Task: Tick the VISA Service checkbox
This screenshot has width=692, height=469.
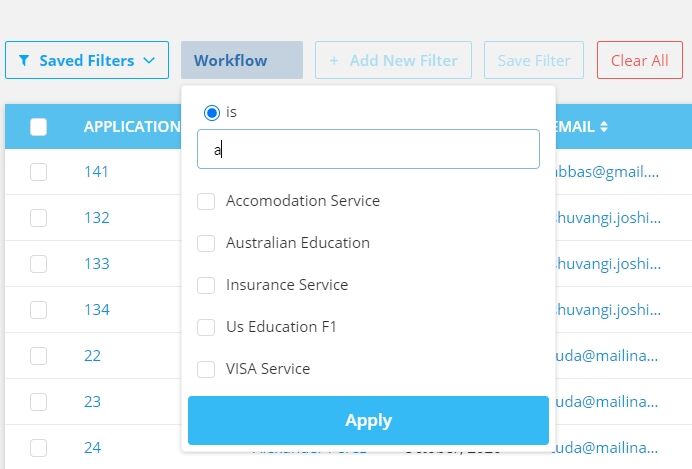Action: tap(206, 369)
